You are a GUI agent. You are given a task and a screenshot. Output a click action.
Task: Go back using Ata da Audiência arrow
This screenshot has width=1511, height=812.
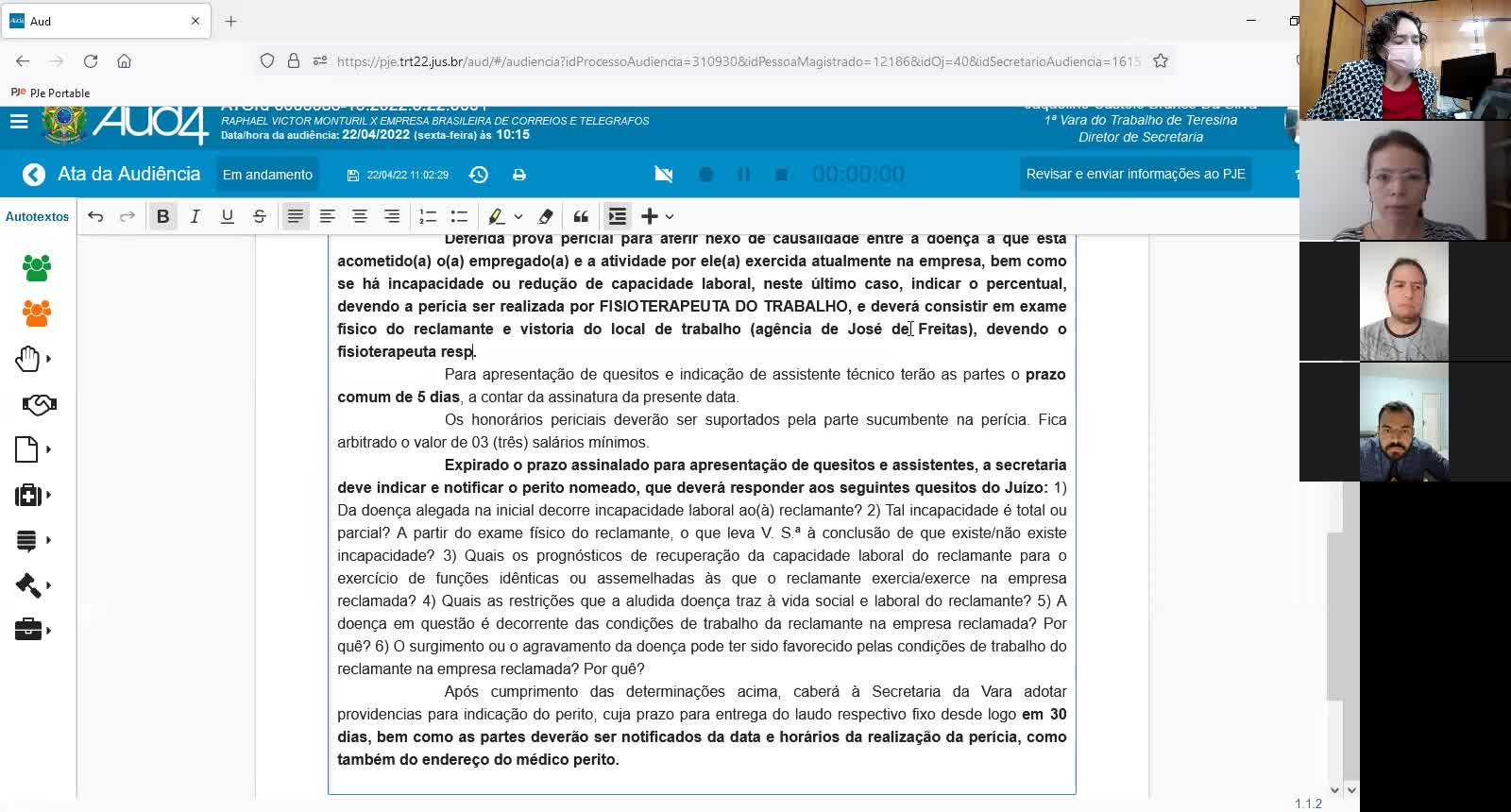34,175
